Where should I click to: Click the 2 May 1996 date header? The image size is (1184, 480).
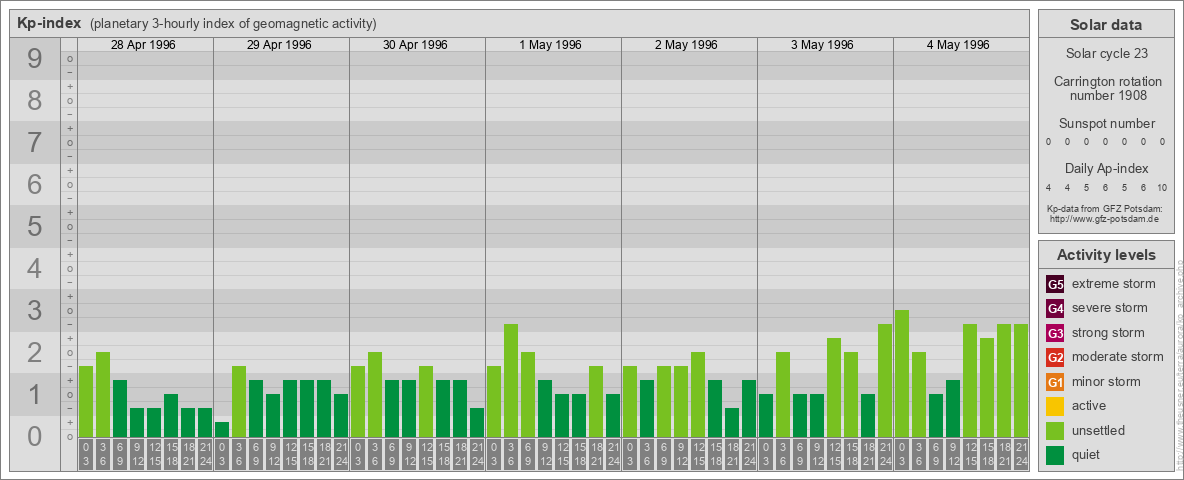coord(686,45)
